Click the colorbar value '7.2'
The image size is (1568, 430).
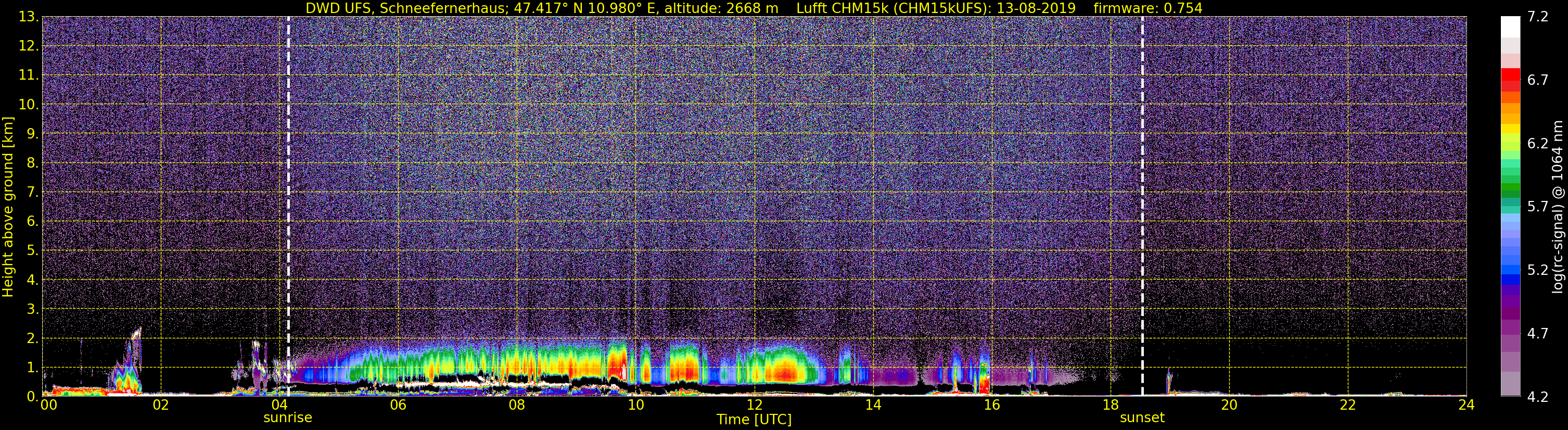1538,17
